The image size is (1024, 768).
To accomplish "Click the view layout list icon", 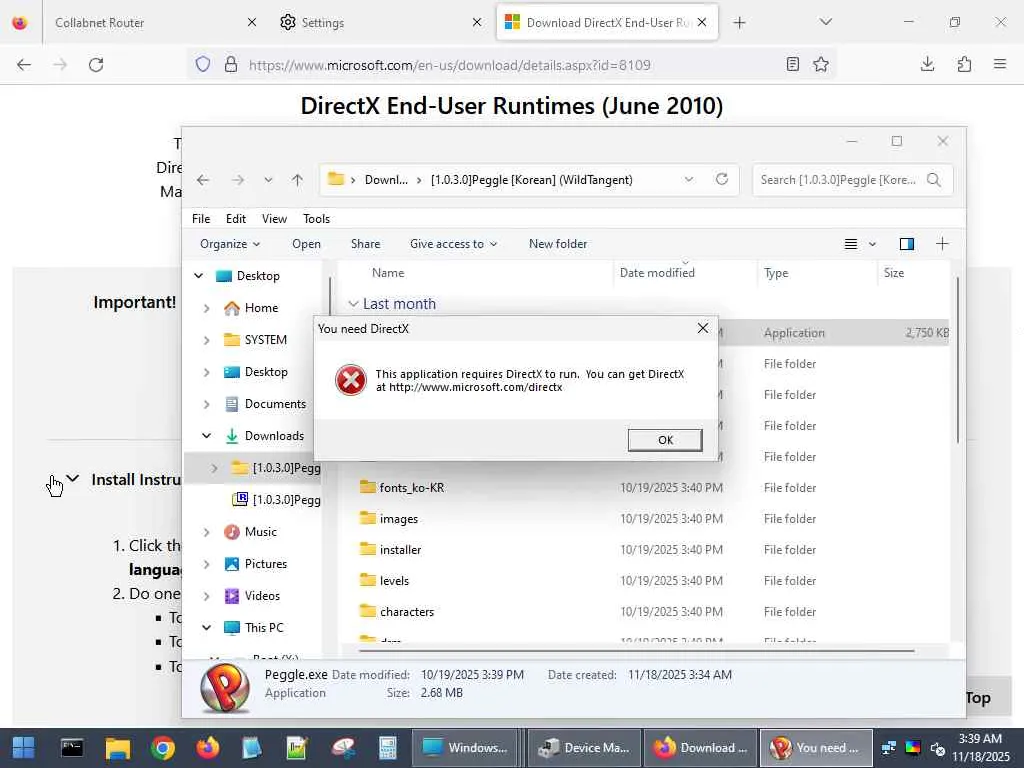I will (x=850, y=244).
